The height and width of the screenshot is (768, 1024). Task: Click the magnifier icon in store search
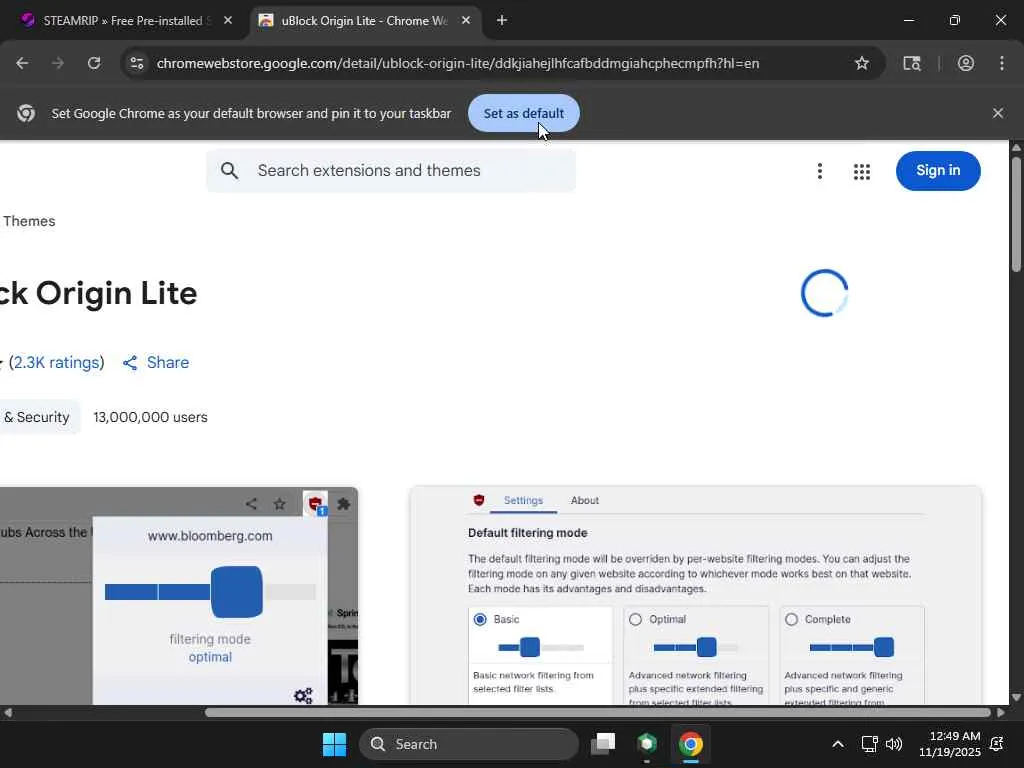click(229, 170)
